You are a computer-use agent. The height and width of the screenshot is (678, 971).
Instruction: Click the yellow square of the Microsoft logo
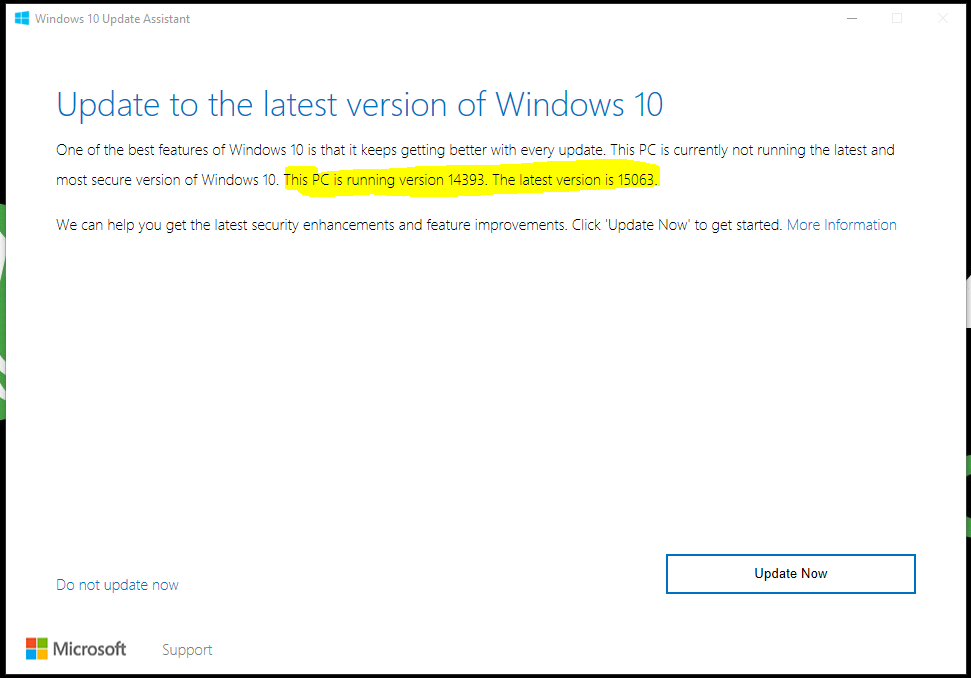41,653
